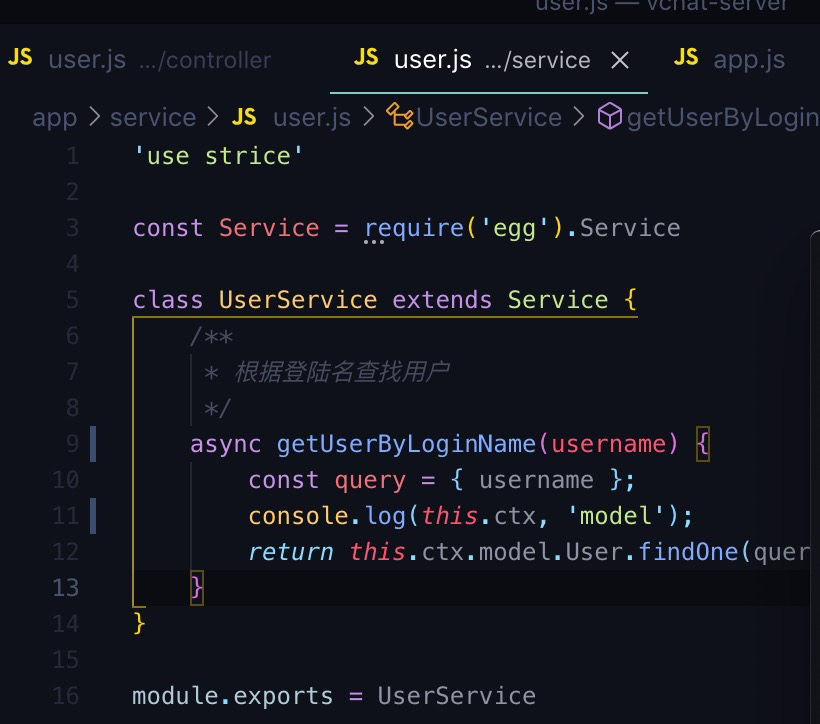
Task: Close the active service user.js tab
Action: tap(620, 59)
